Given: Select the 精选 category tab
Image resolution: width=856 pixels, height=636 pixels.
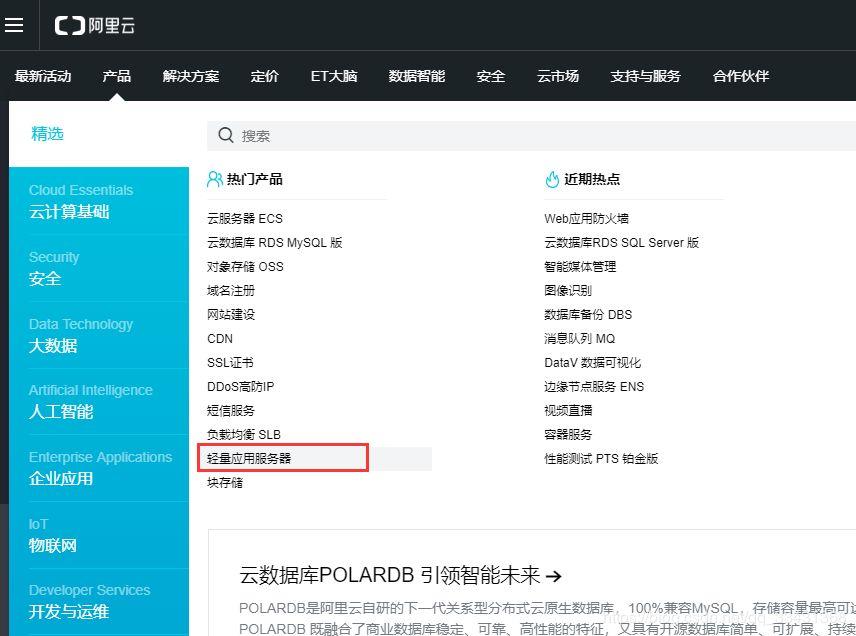Looking at the screenshot, I should click(47, 134).
